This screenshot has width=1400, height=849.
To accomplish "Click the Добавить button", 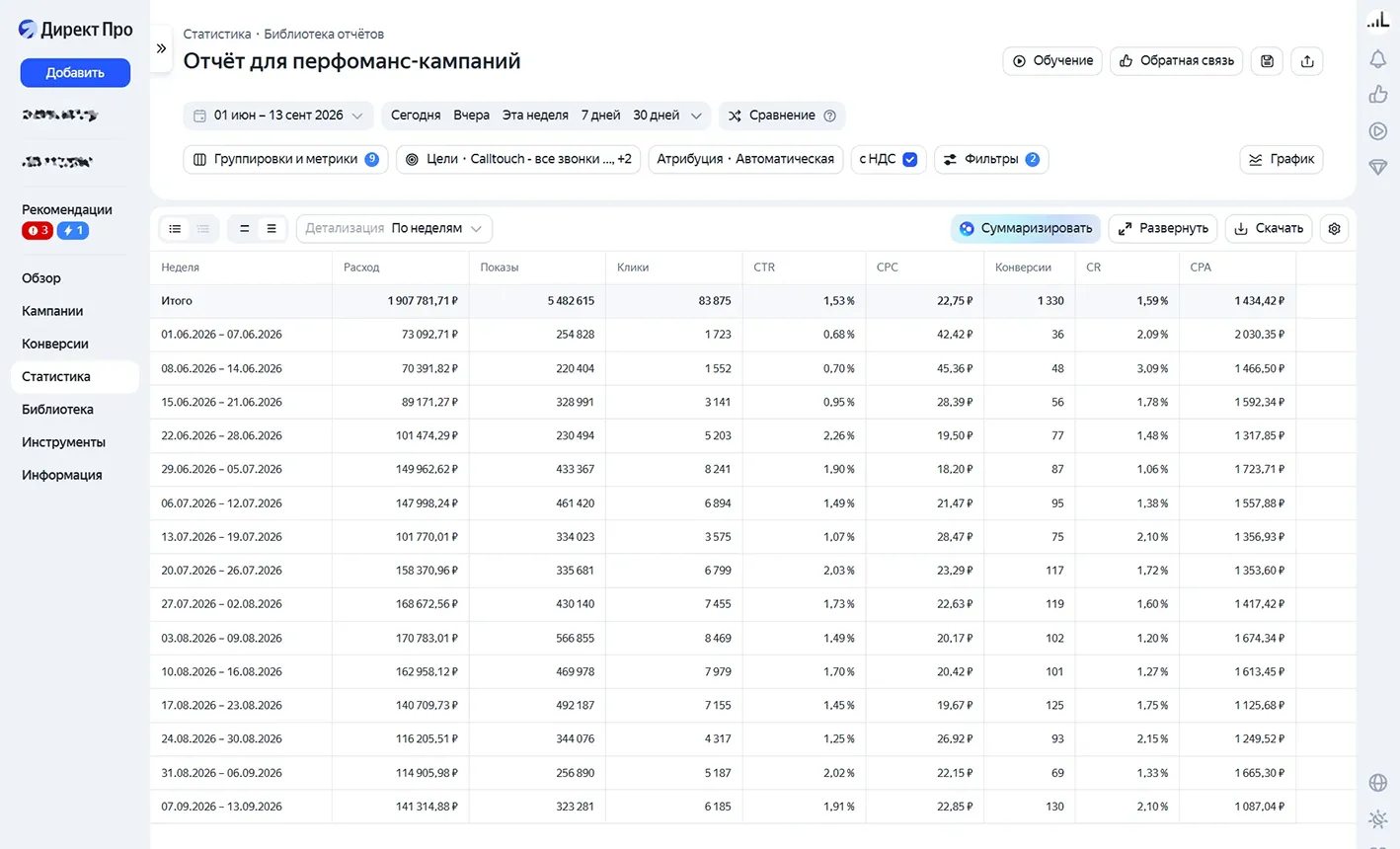I will coord(75,72).
